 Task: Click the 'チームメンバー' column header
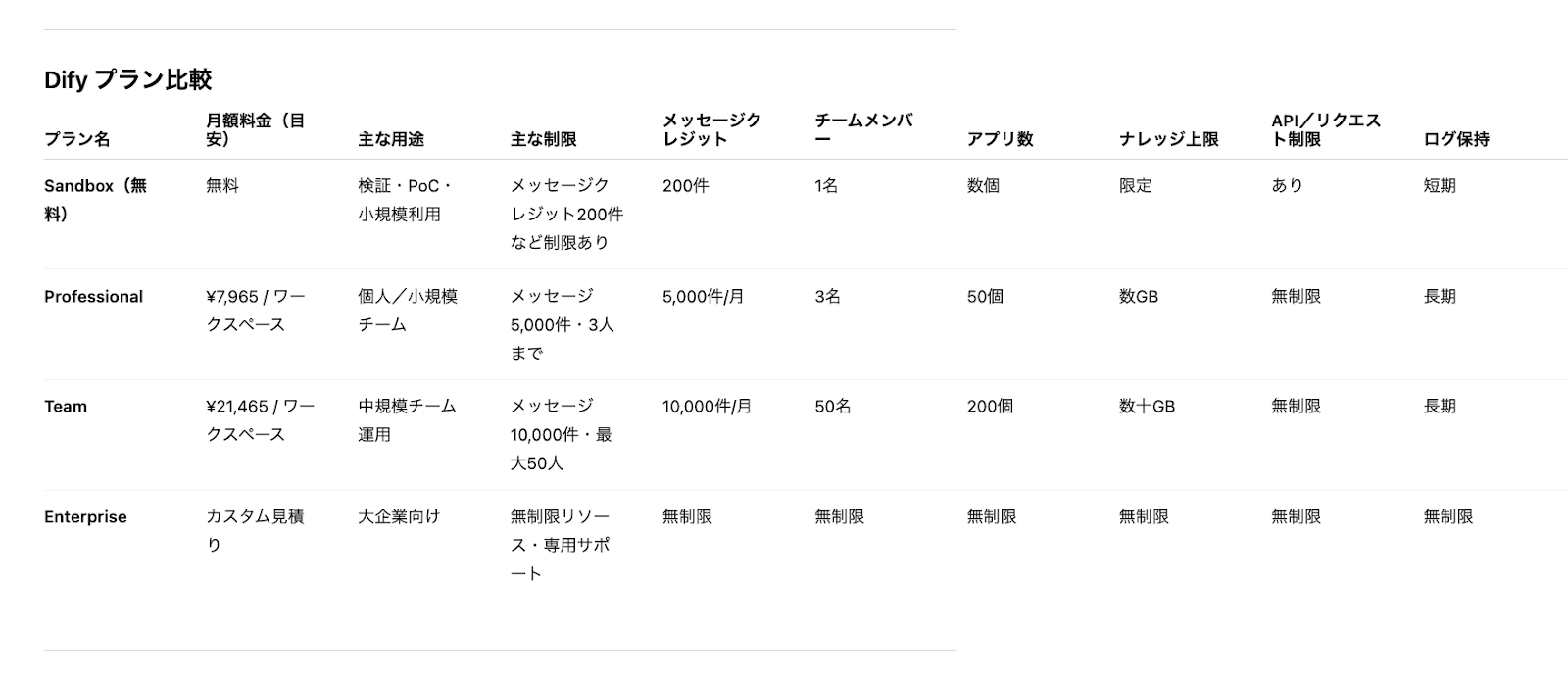863,129
